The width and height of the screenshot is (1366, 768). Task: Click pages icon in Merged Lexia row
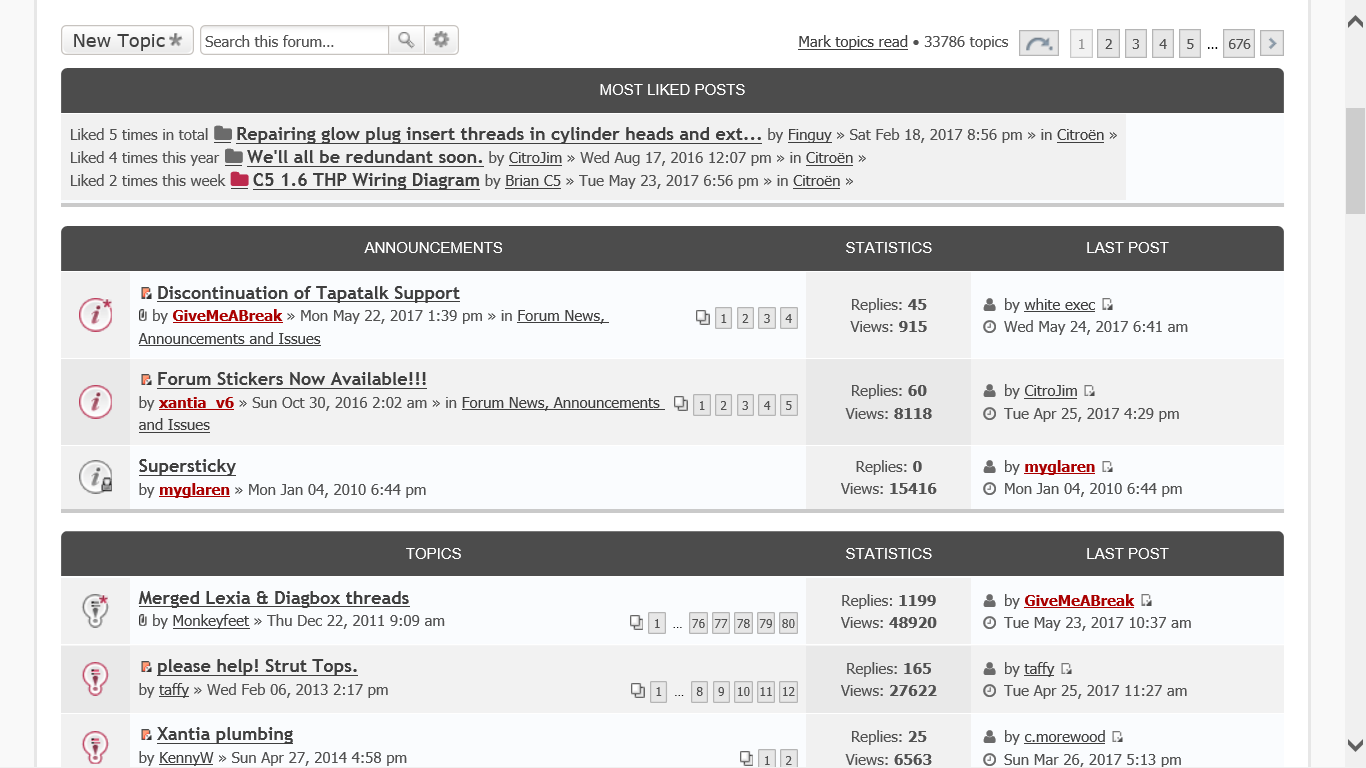pos(636,623)
